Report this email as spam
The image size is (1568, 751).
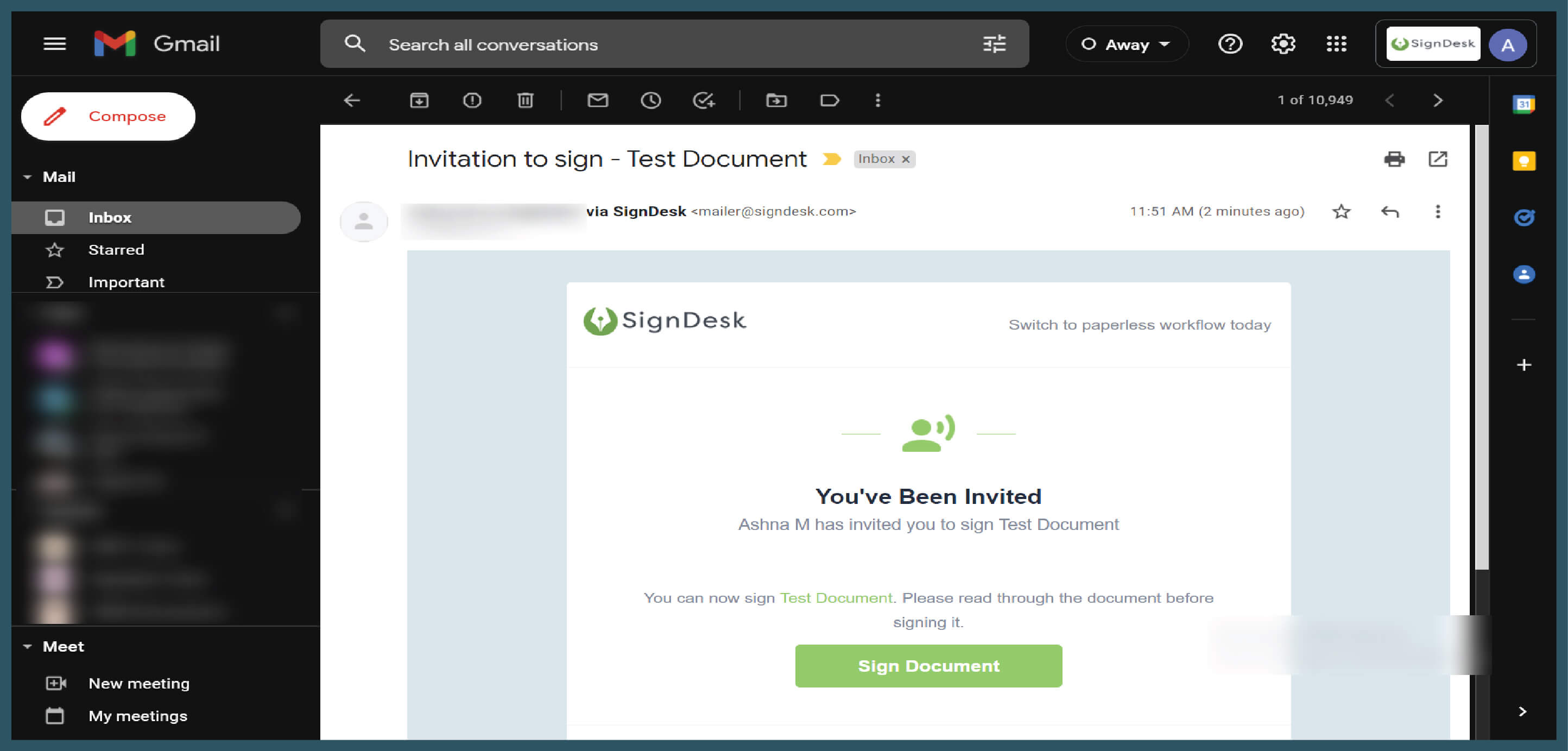[472, 100]
